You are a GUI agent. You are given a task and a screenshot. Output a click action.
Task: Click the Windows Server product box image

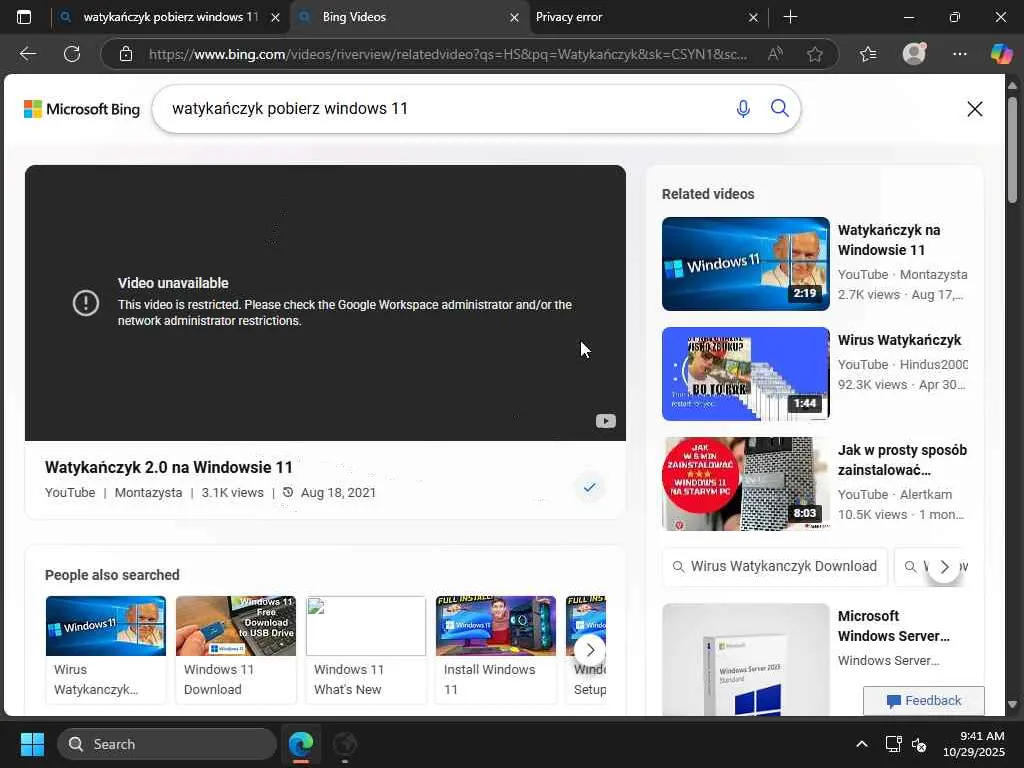[x=745, y=659]
